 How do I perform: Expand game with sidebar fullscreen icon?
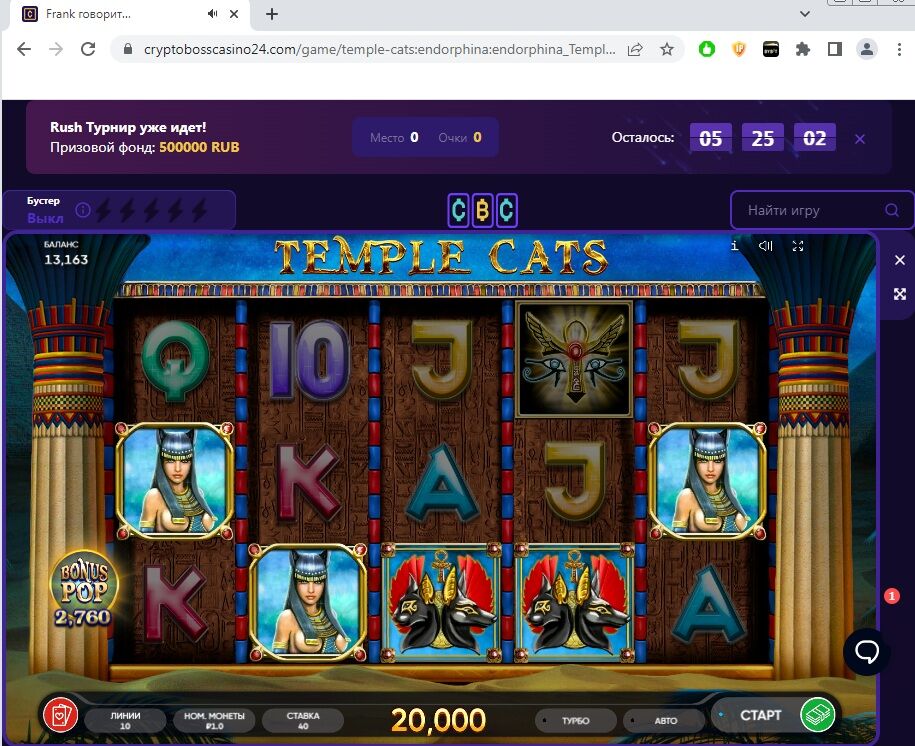[x=900, y=294]
